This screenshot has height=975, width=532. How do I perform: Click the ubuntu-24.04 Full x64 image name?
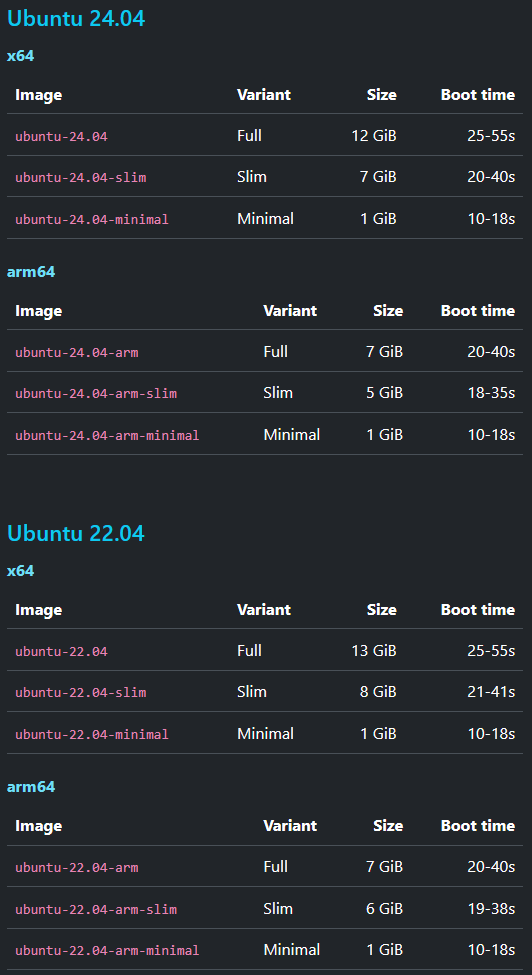(x=62, y=136)
